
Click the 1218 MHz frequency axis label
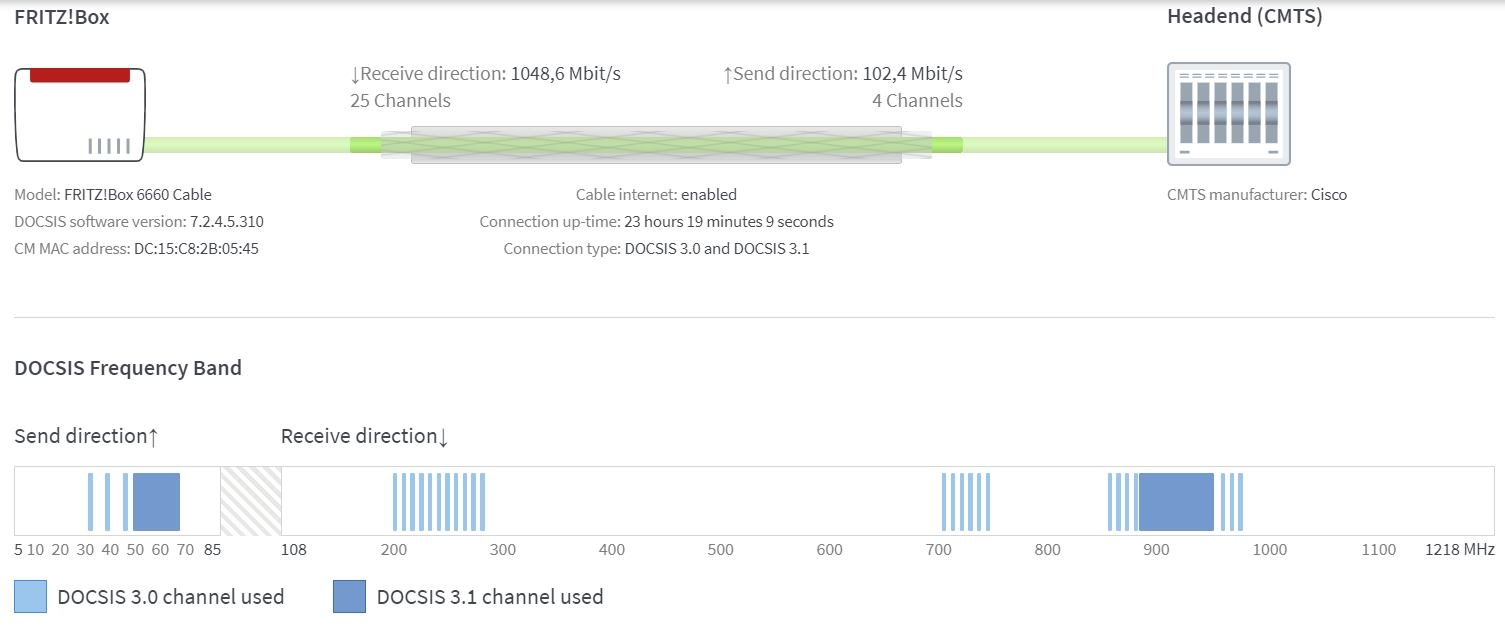1460,550
